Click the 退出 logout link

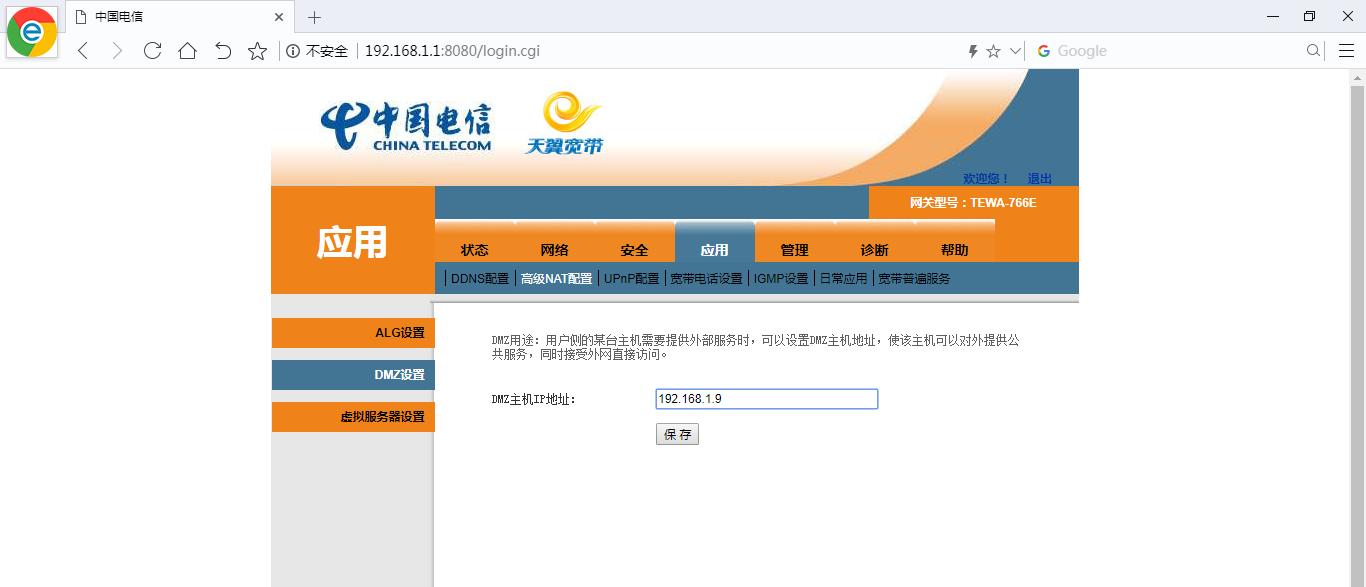tap(1038, 177)
